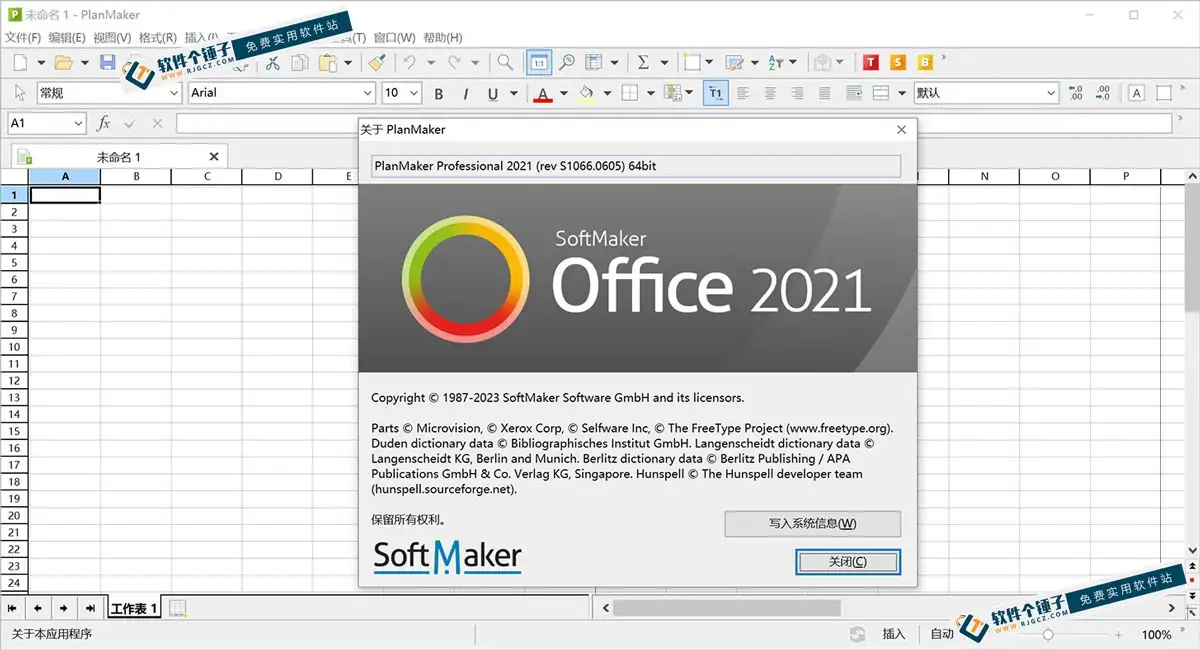
Task: Open the 文件(F) menu
Action: point(23,38)
